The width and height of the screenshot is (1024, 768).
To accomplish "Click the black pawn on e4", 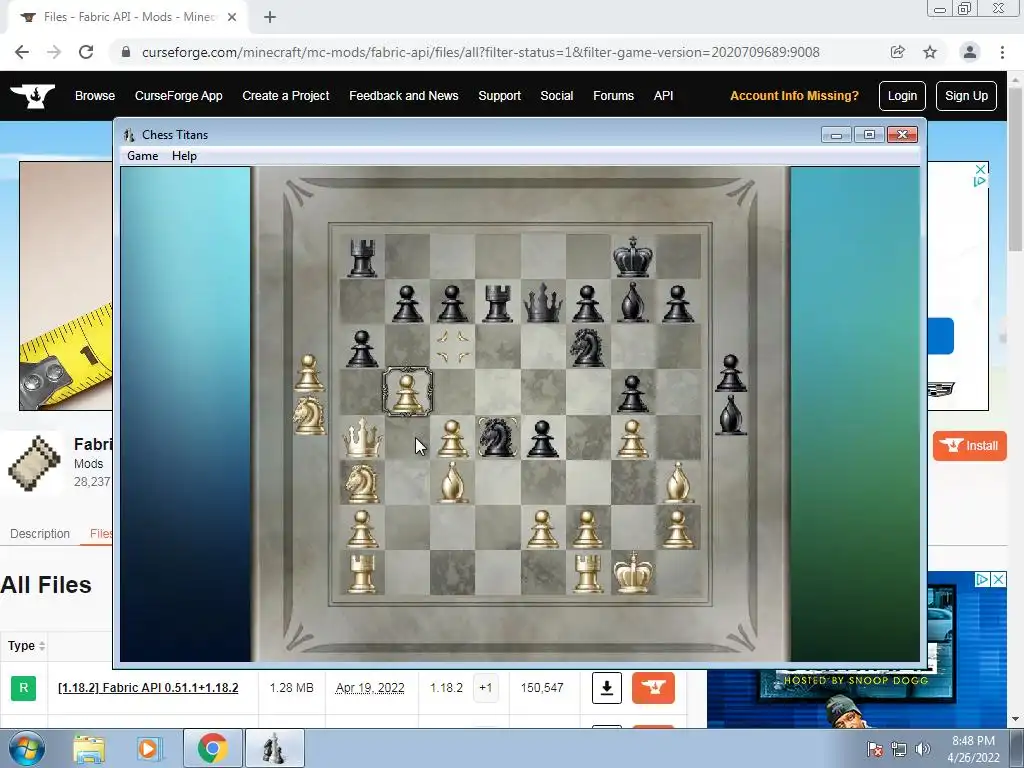I will (543, 438).
